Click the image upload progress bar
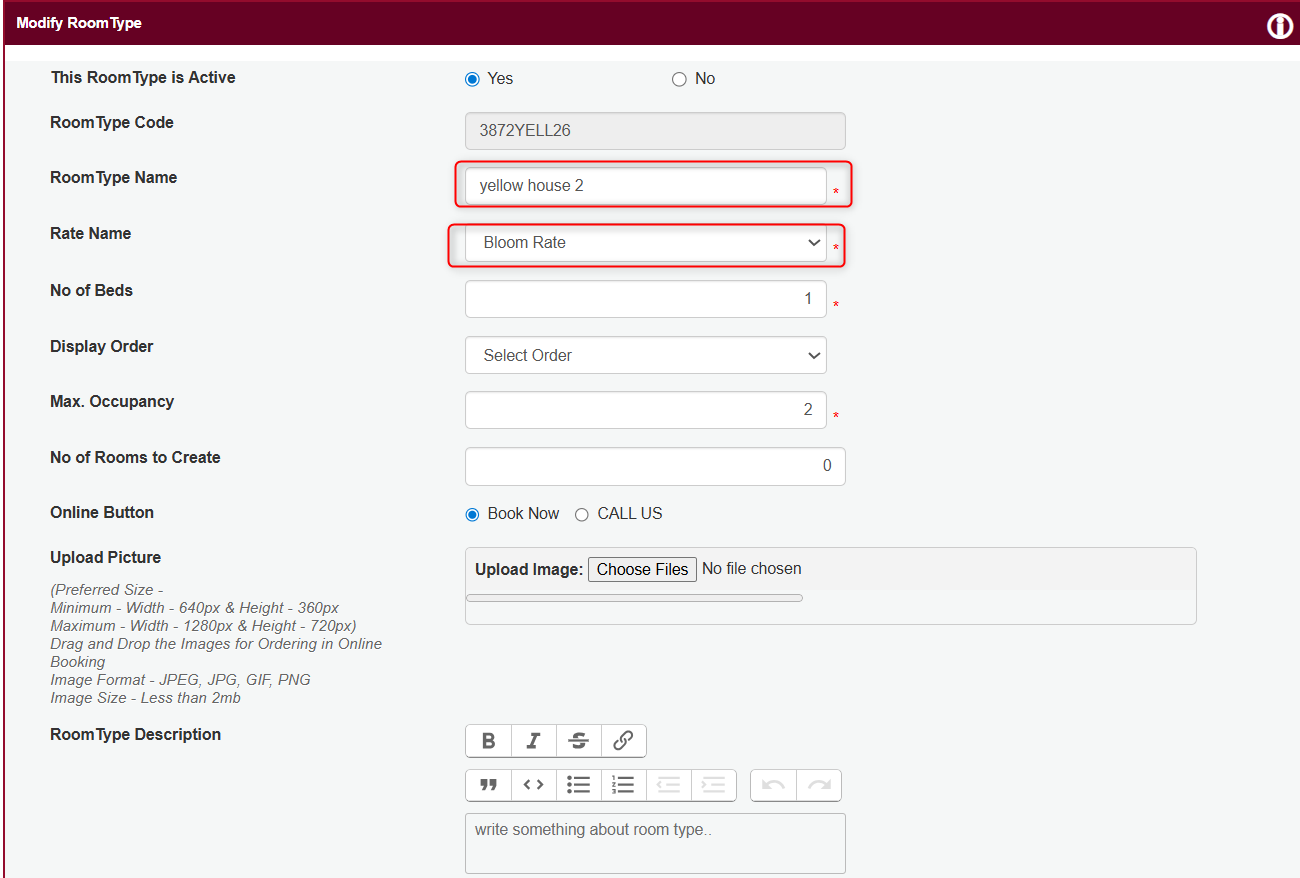This screenshot has height=878, width=1300. pyautogui.click(x=634, y=598)
